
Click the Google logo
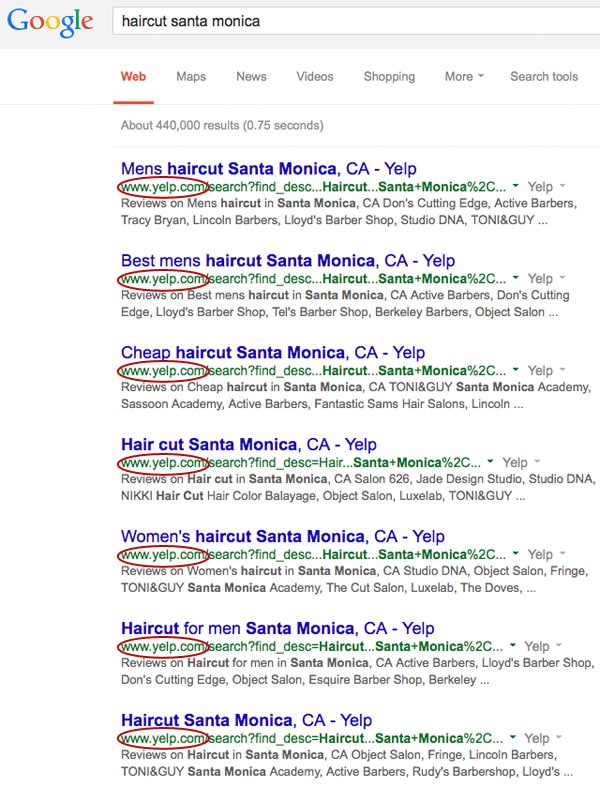50,22
